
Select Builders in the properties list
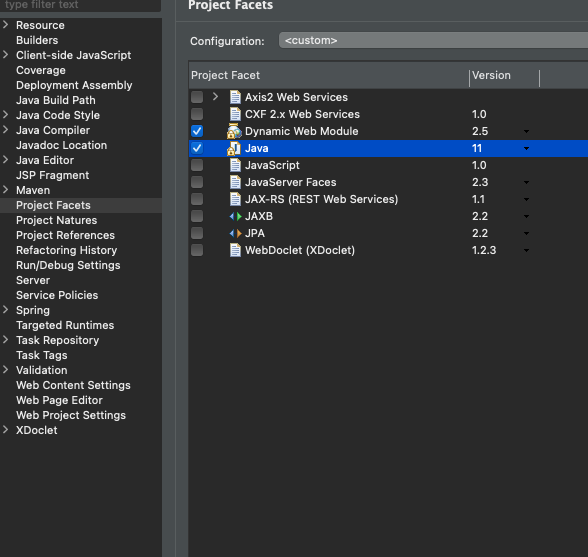point(37,40)
